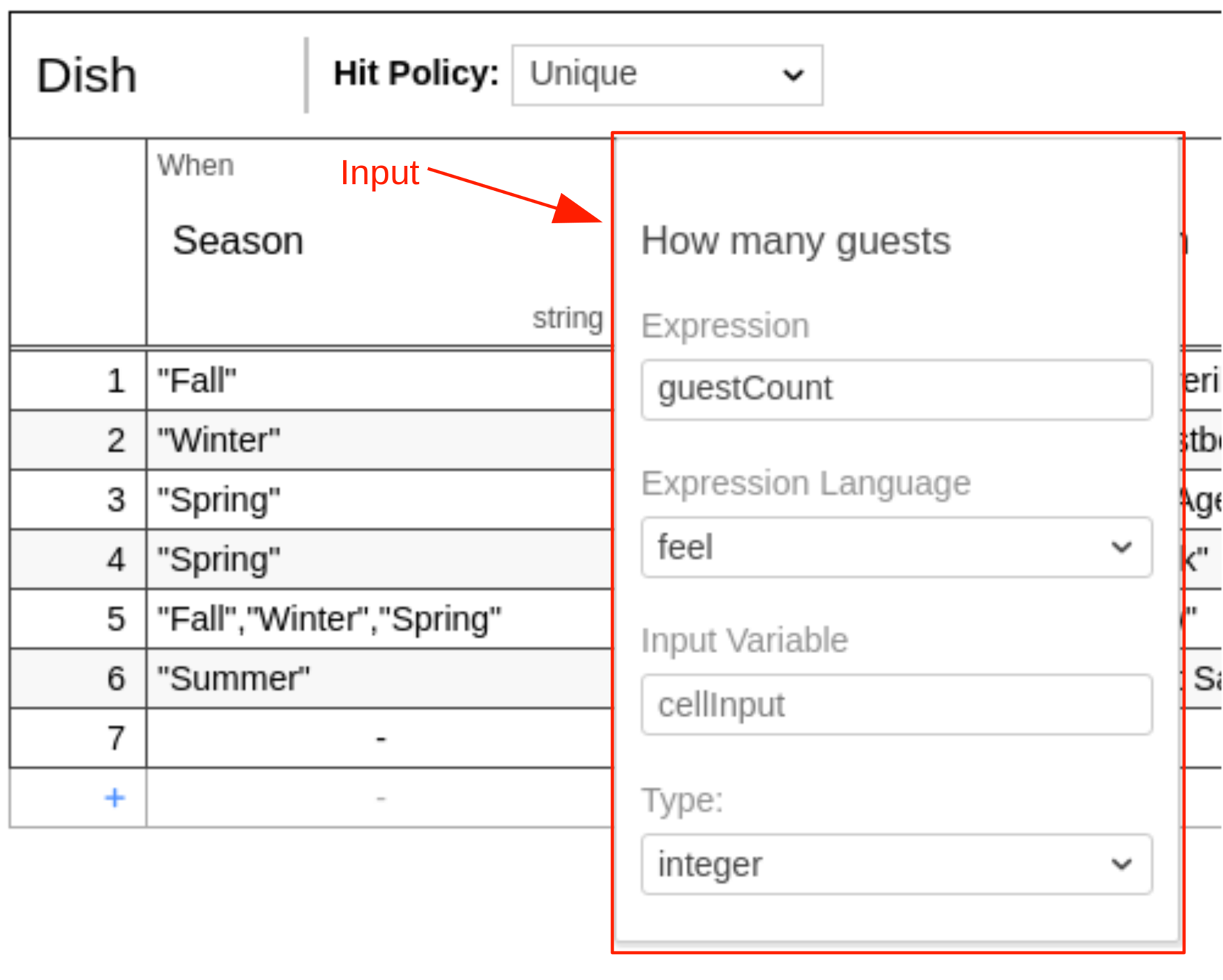Select rule number 1 row header

click(116, 381)
